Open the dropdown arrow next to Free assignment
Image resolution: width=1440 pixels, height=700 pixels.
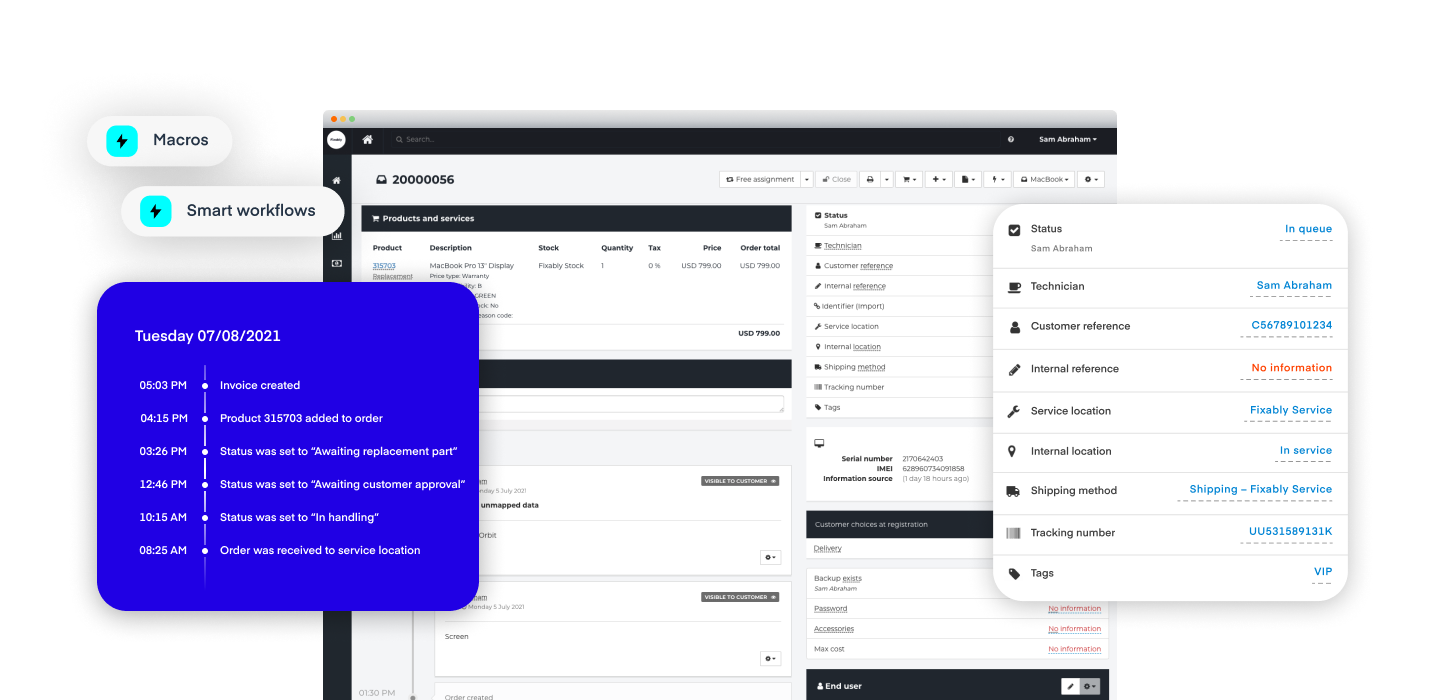coord(807,178)
